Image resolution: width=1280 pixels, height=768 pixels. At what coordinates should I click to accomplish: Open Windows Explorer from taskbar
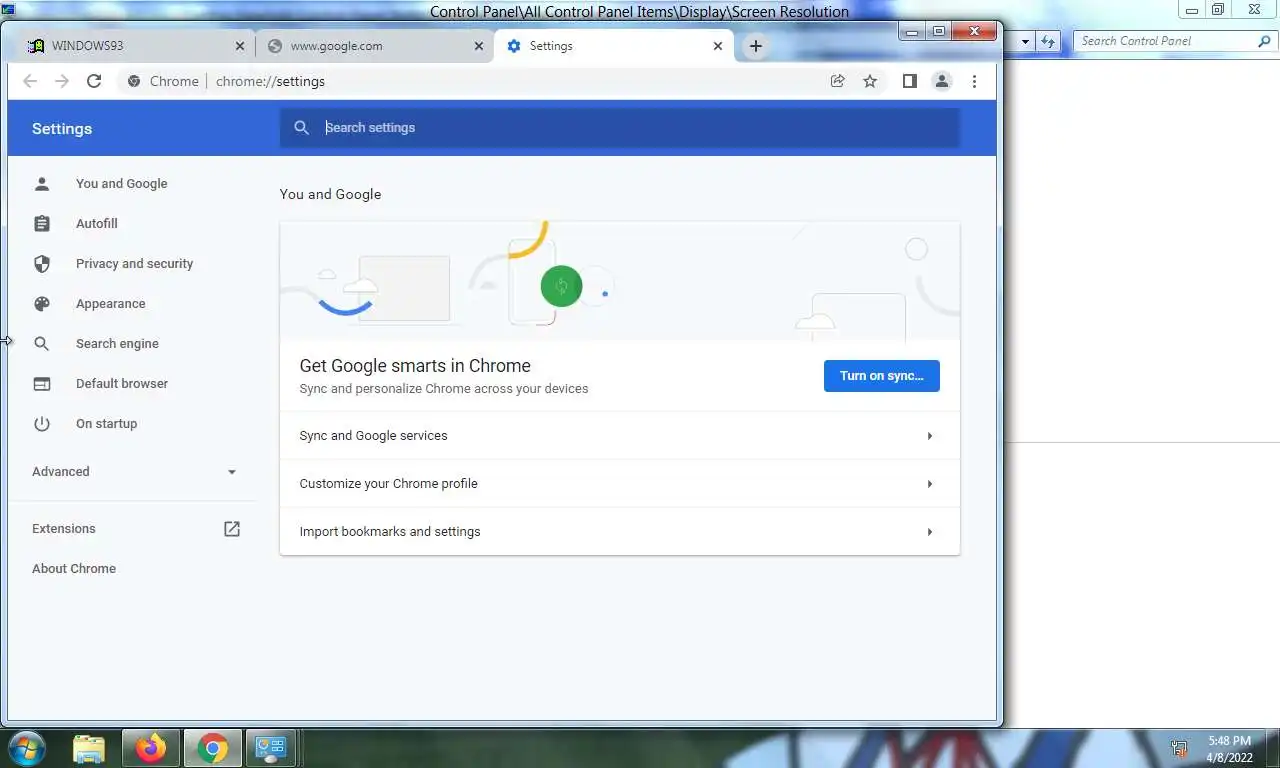coord(89,748)
